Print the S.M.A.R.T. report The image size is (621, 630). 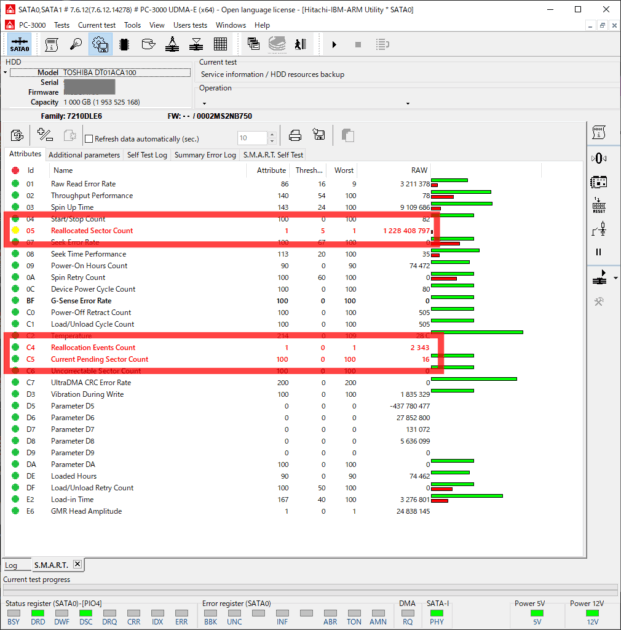(x=295, y=136)
